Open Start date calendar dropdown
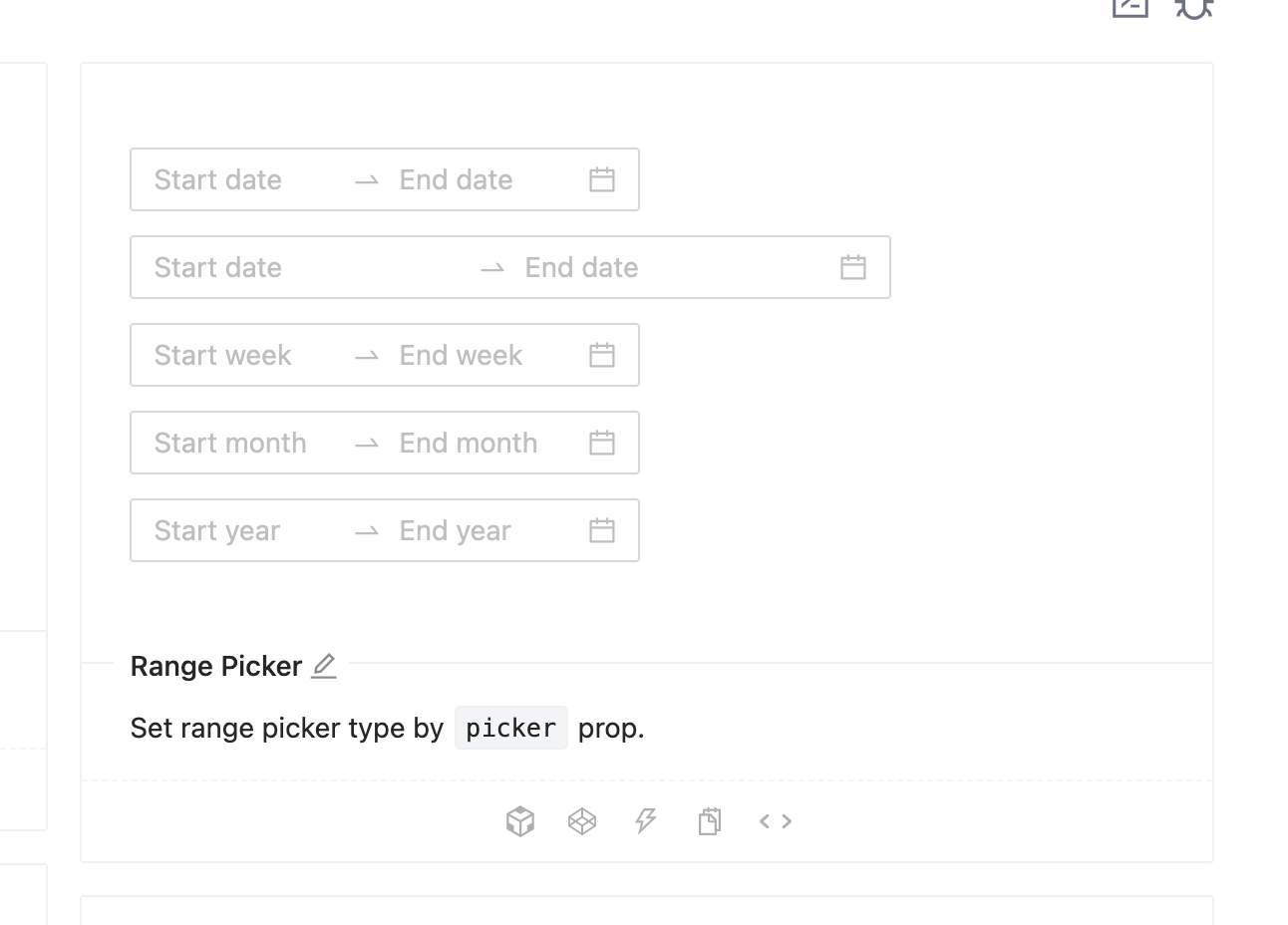Viewport: 1288px width, 925px height. (217, 179)
